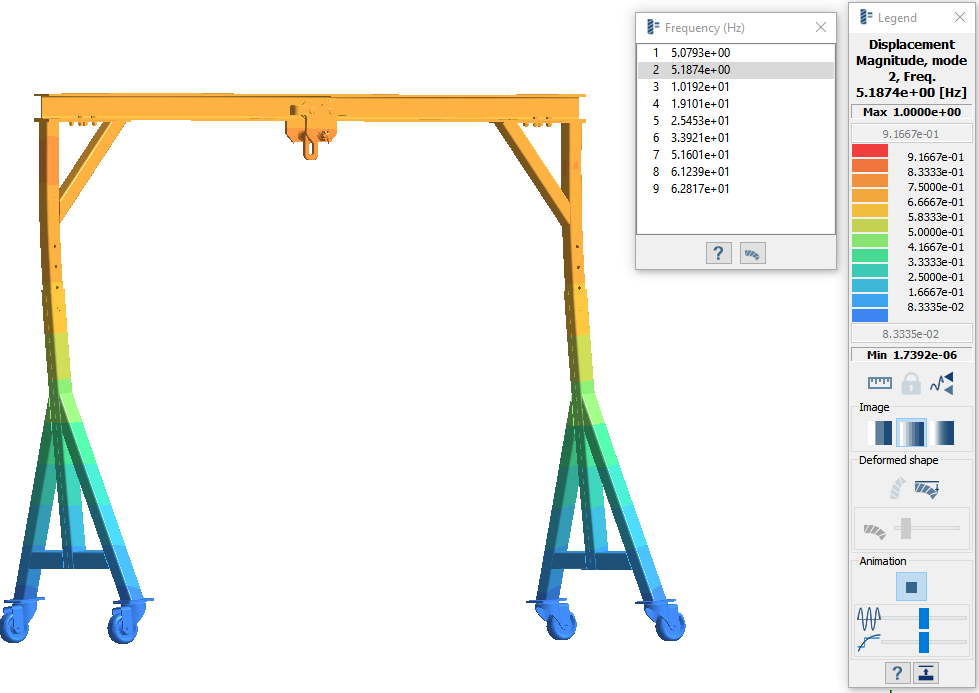Enable deformed shape with scale icon
Image resolution: width=979 pixels, height=693 pixels.
coord(927,489)
